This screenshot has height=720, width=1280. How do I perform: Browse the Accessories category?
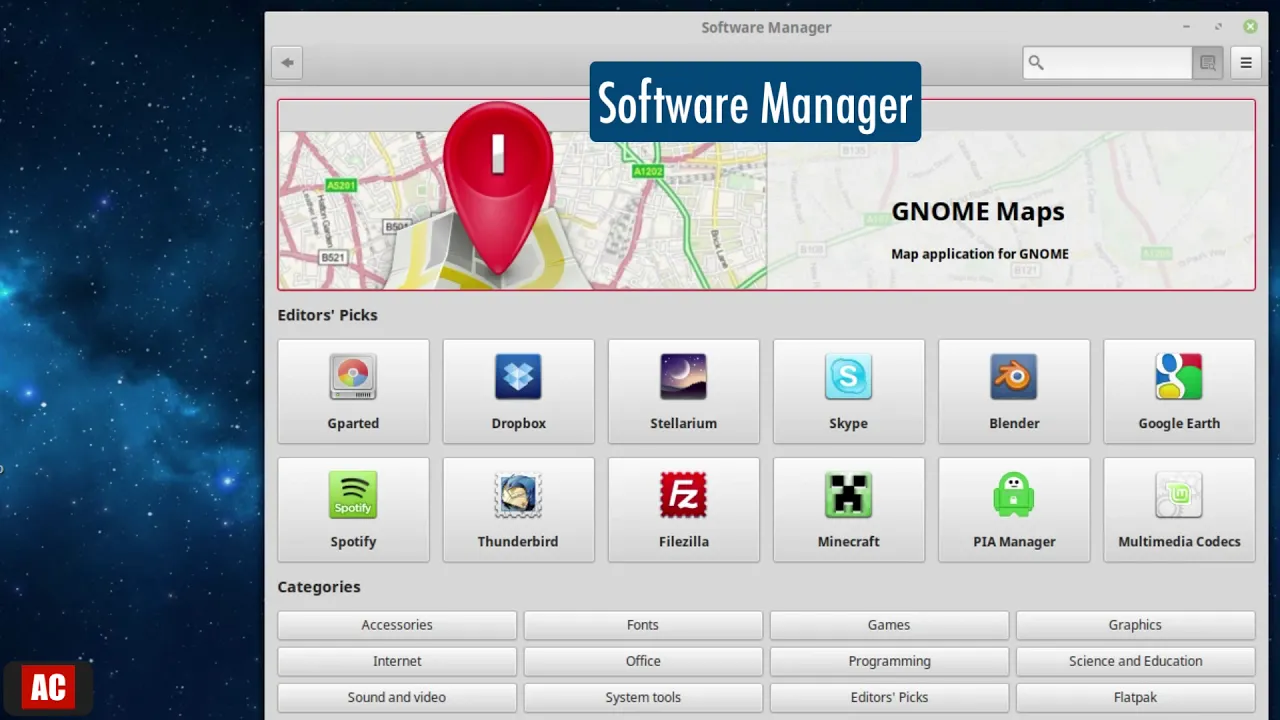(x=397, y=625)
